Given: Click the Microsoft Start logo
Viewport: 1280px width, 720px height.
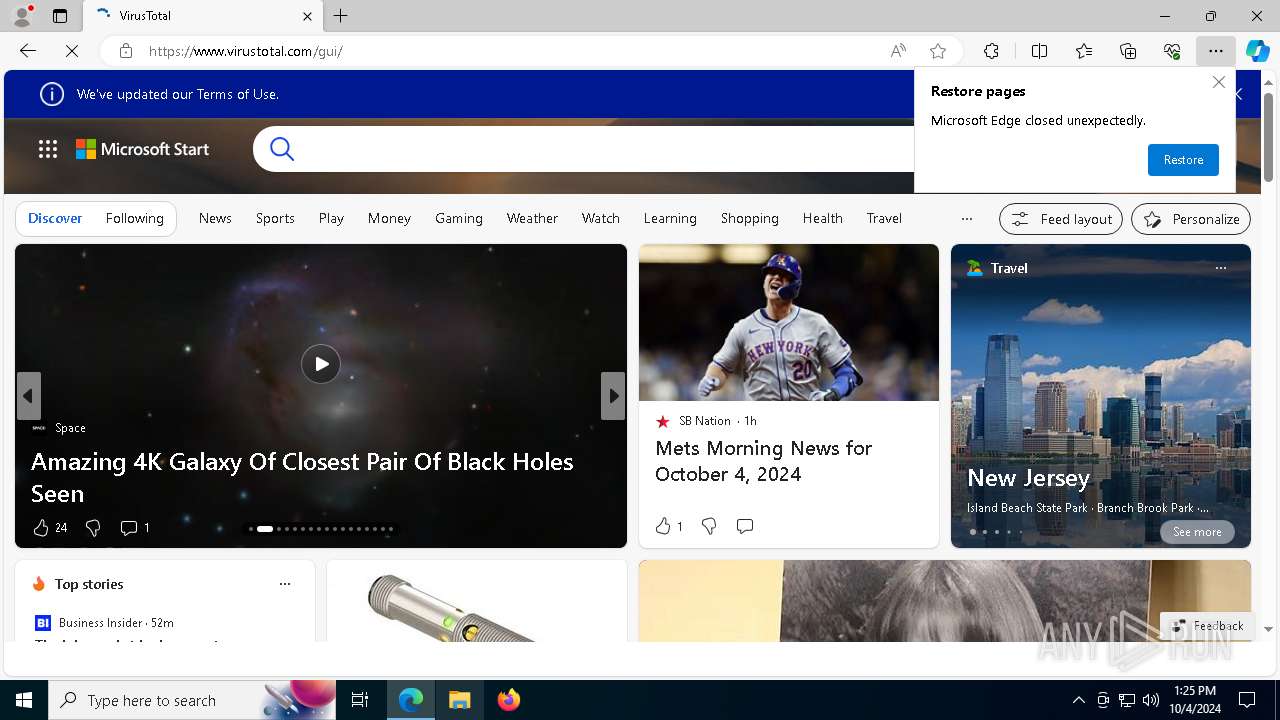Looking at the screenshot, I should [x=143, y=149].
